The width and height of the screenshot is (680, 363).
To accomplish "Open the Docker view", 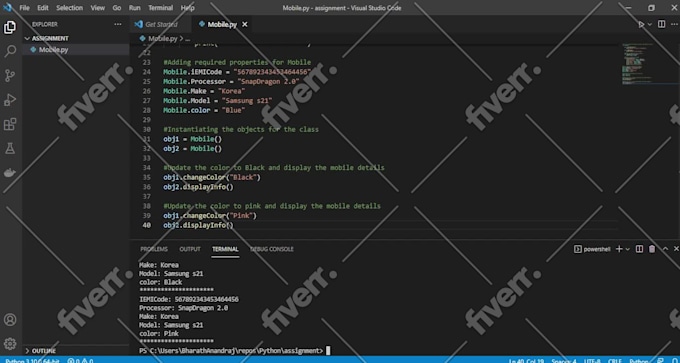I will tap(10, 173).
